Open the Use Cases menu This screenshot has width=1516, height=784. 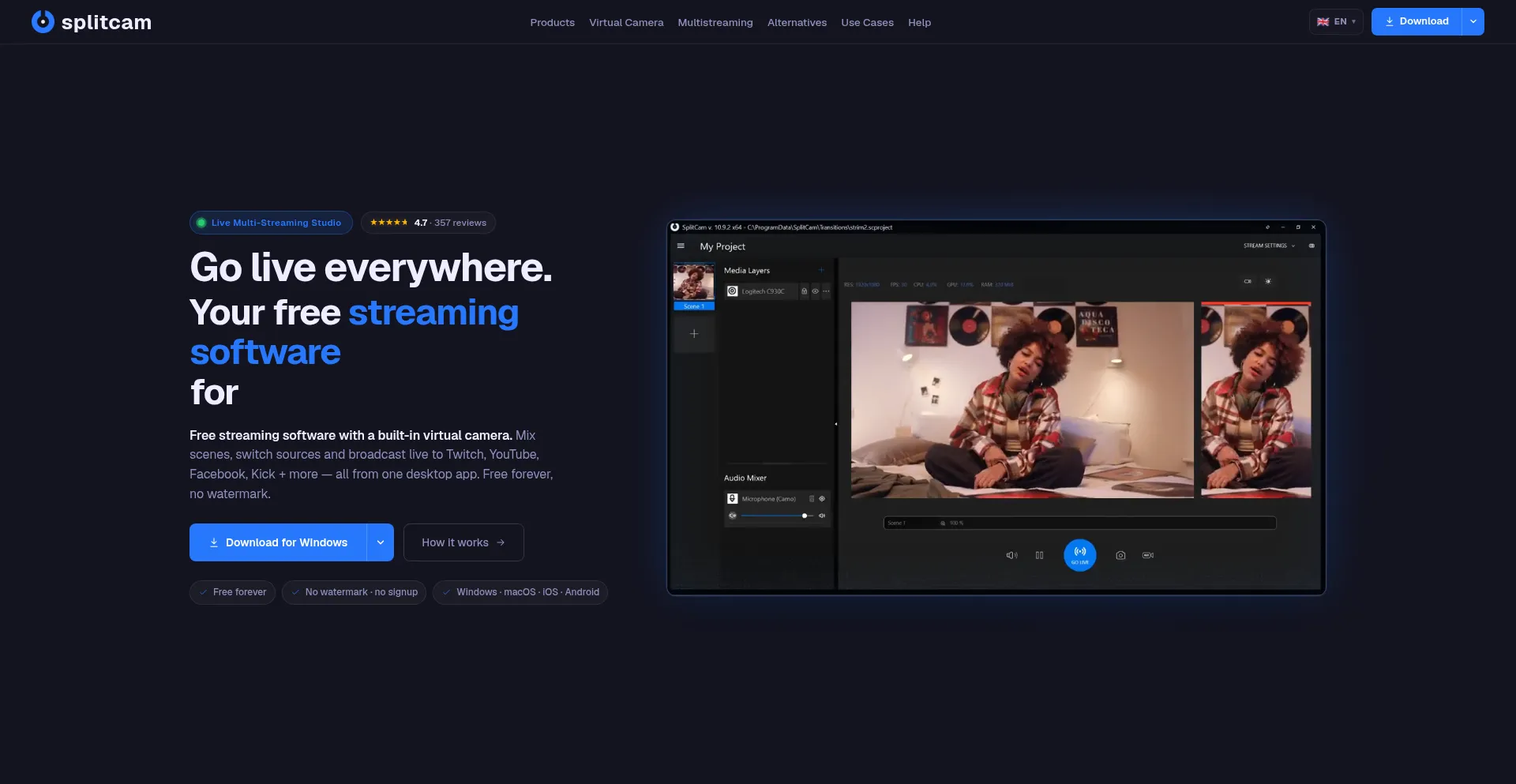pyautogui.click(x=867, y=22)
